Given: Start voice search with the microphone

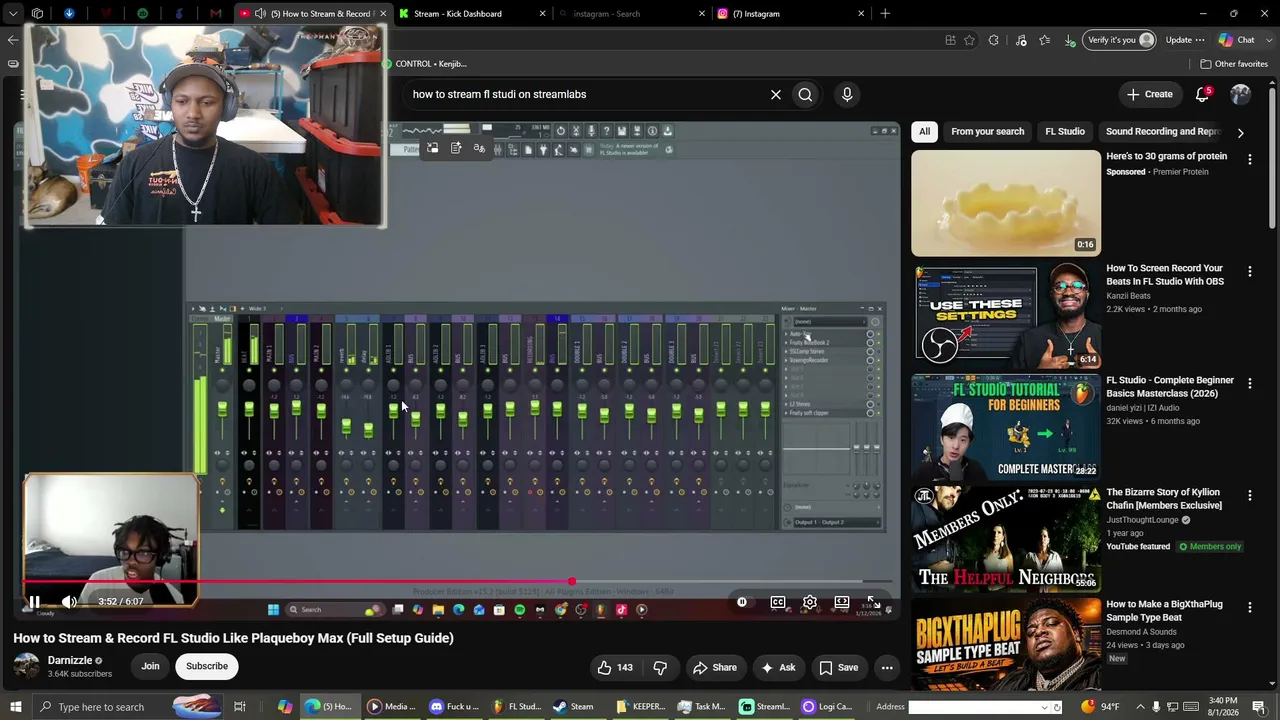Looking at the screenshot, I should pos(847,94).
